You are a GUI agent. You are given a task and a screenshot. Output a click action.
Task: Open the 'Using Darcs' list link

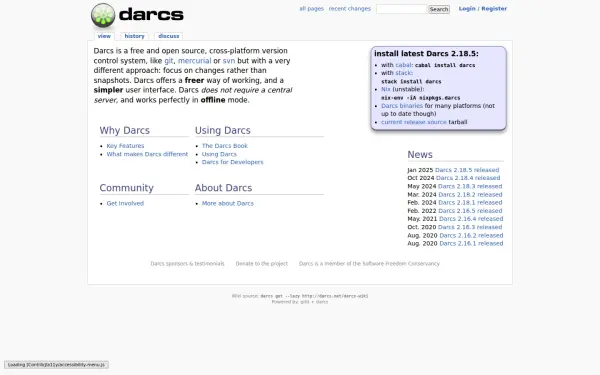click(219, 154)
